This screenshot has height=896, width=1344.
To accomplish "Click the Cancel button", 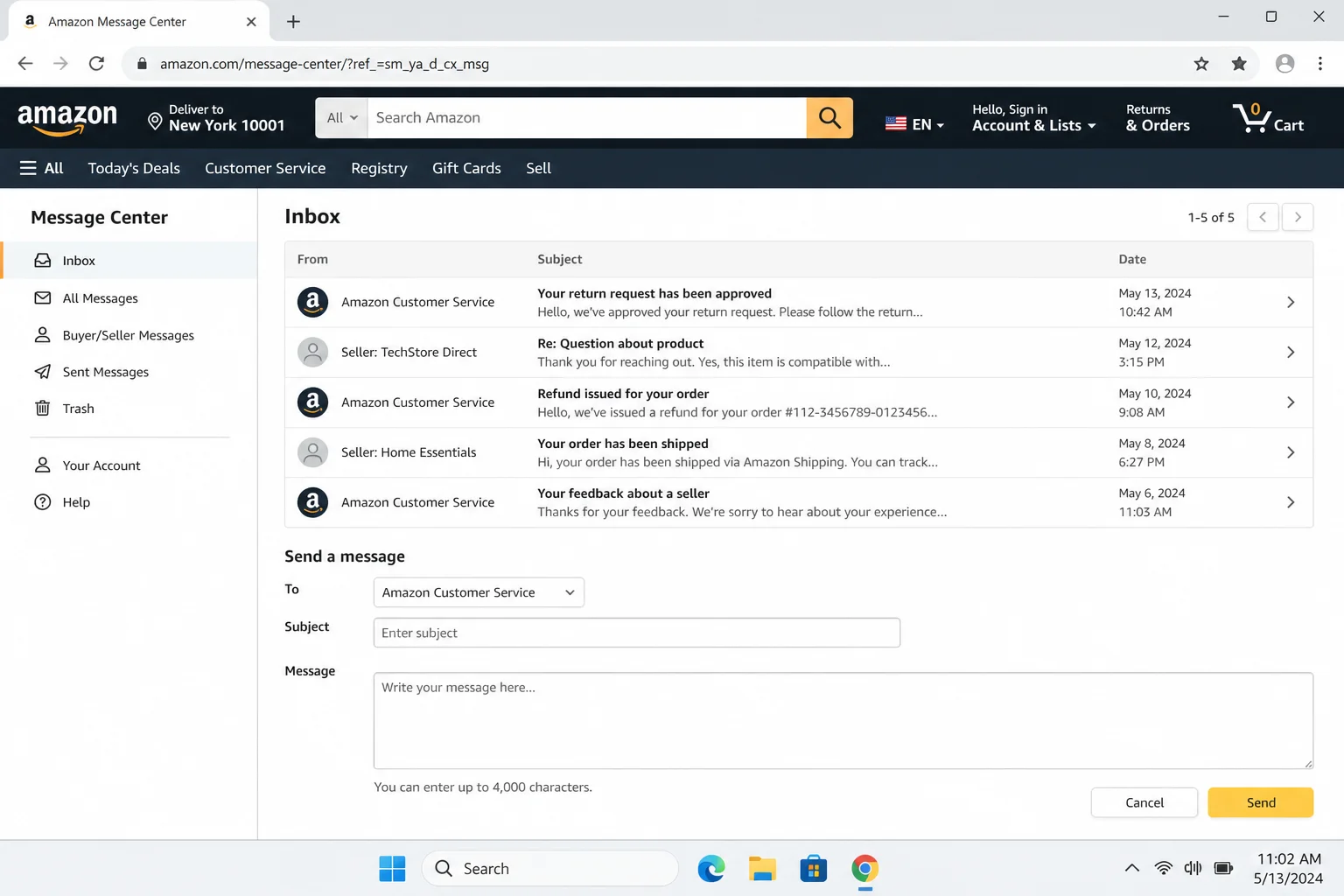I will click(1144, 802).
